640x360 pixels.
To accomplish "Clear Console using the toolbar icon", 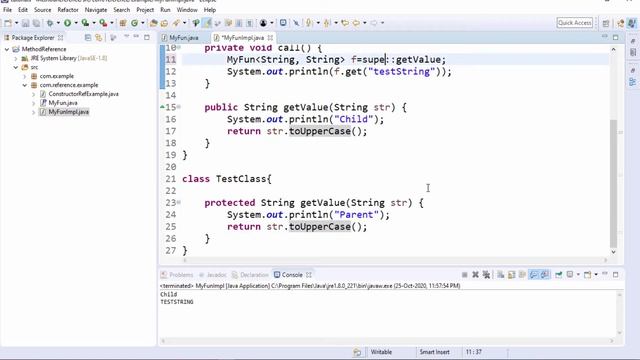I will [x=500, y=275].
